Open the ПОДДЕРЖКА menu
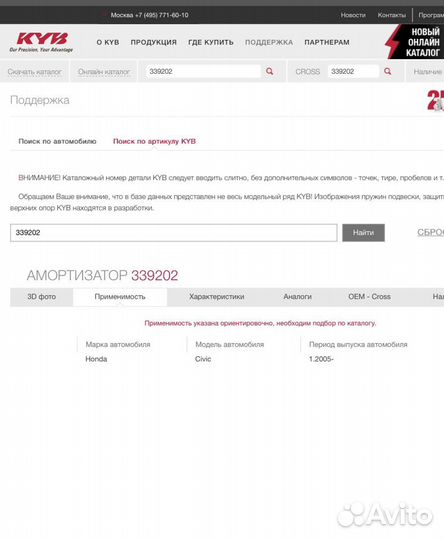The image size is (444, 540). tap(269, 42)
